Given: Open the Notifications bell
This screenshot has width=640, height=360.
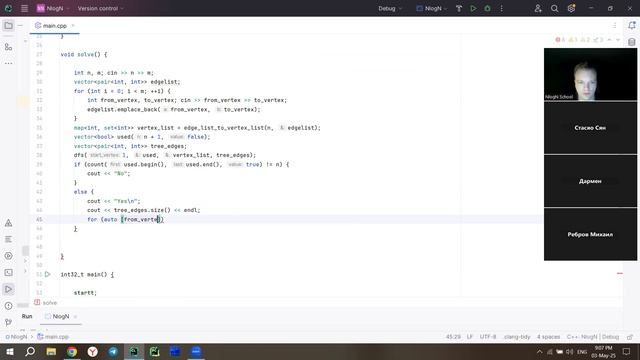Looking at the screenshot, I should [631, 25].
